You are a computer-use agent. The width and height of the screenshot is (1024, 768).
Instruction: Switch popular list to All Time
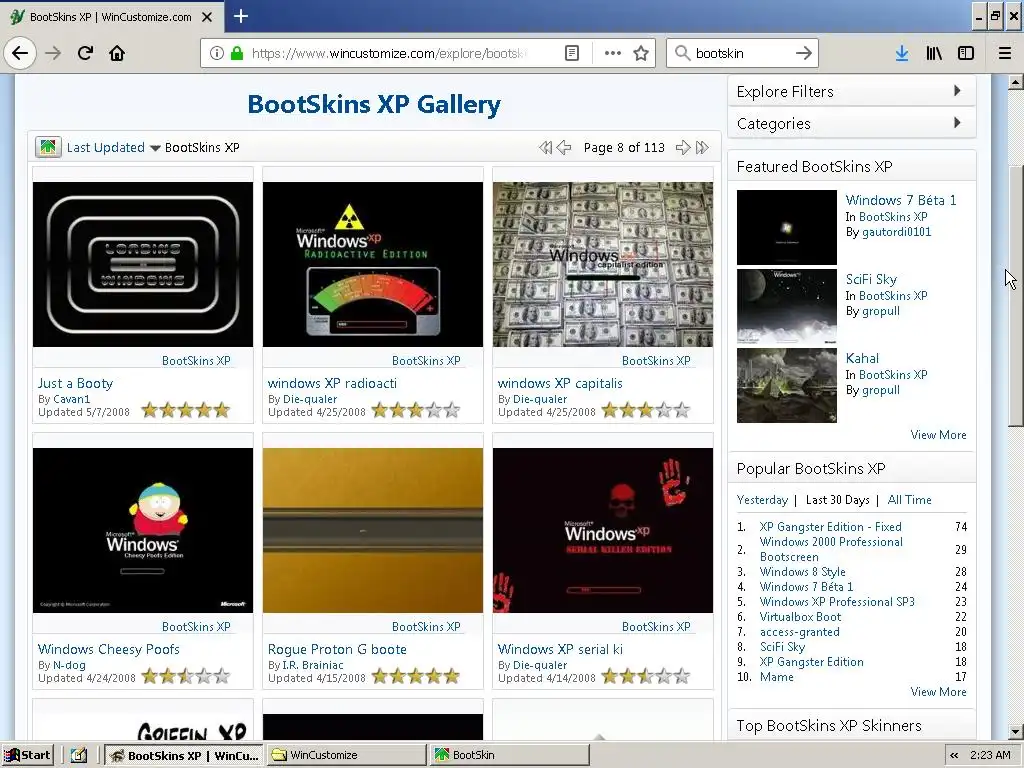tap(909, 500)
